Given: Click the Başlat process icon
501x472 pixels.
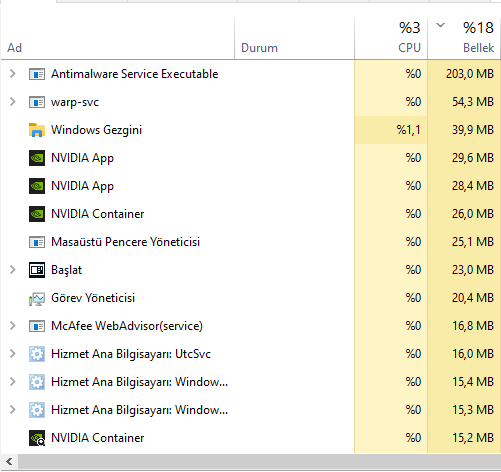Looking at the screenshot, I should coord(37,270).
